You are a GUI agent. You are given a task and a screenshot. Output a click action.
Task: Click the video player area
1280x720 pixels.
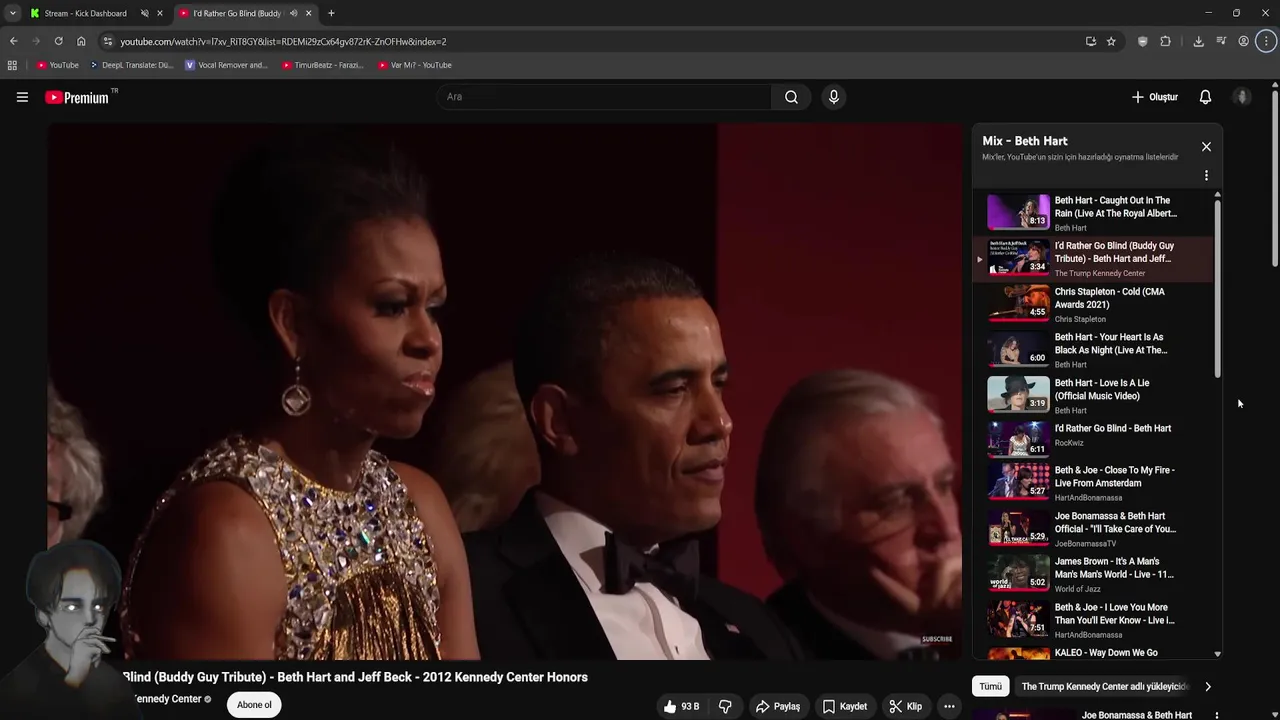click(505, 392)
